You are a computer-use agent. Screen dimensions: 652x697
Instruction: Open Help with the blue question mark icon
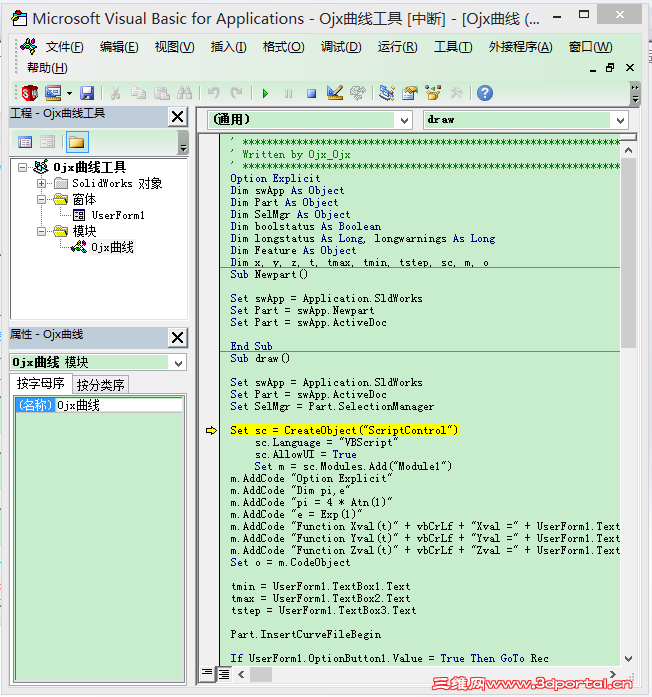tap(485, 93)
